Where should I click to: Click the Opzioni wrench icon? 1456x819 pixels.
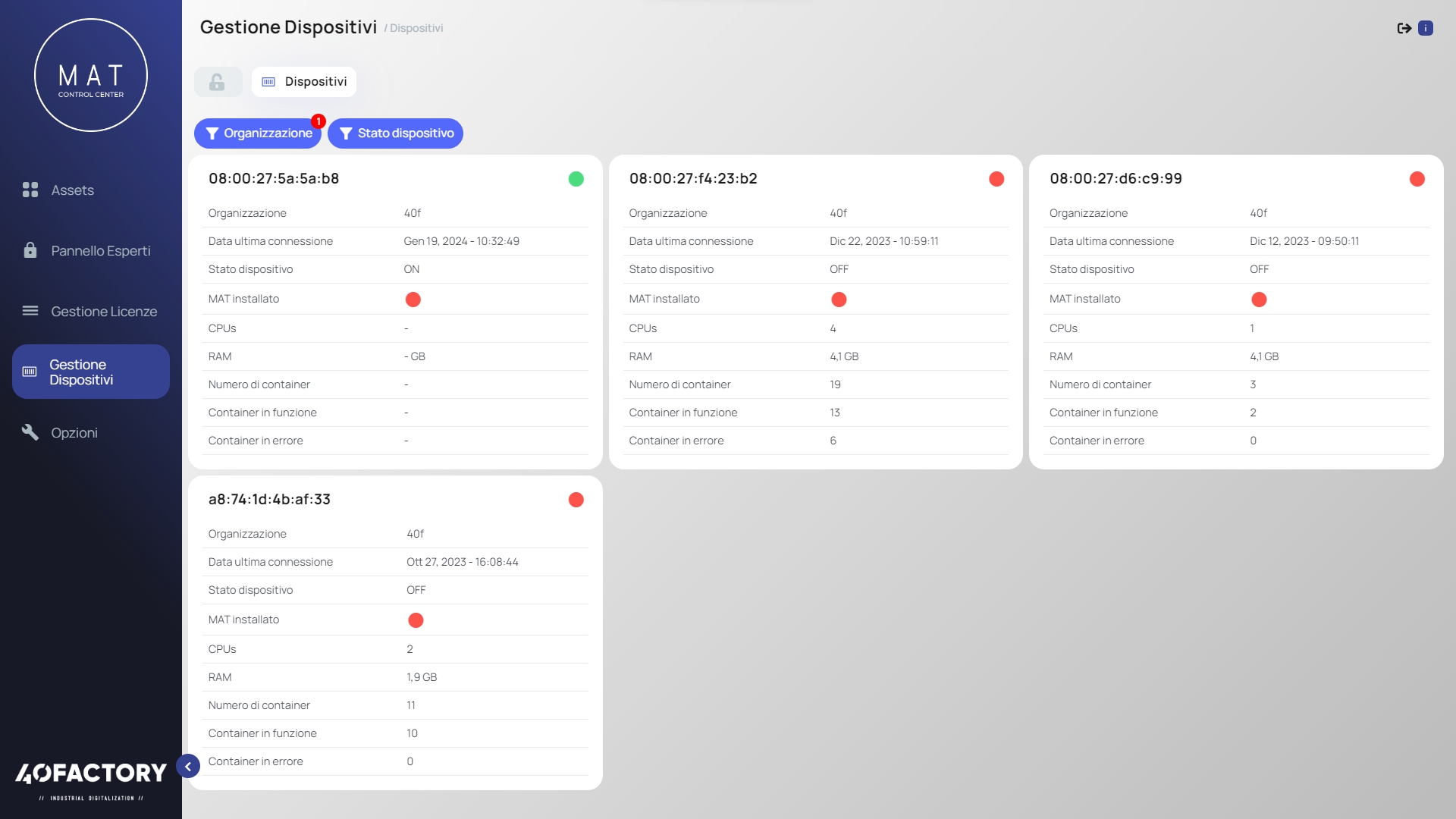coord(30,432)
